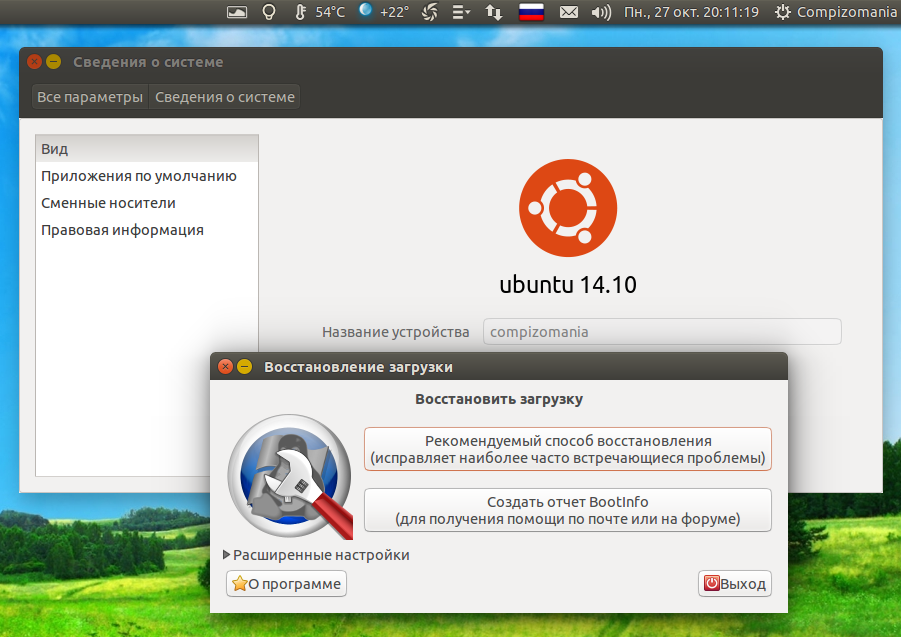The width and height of the screenshot is (901, 637).
Task: Select Приложения по умолчанию in sidebar
Action: pyautogui.click(x=147, y=176)
